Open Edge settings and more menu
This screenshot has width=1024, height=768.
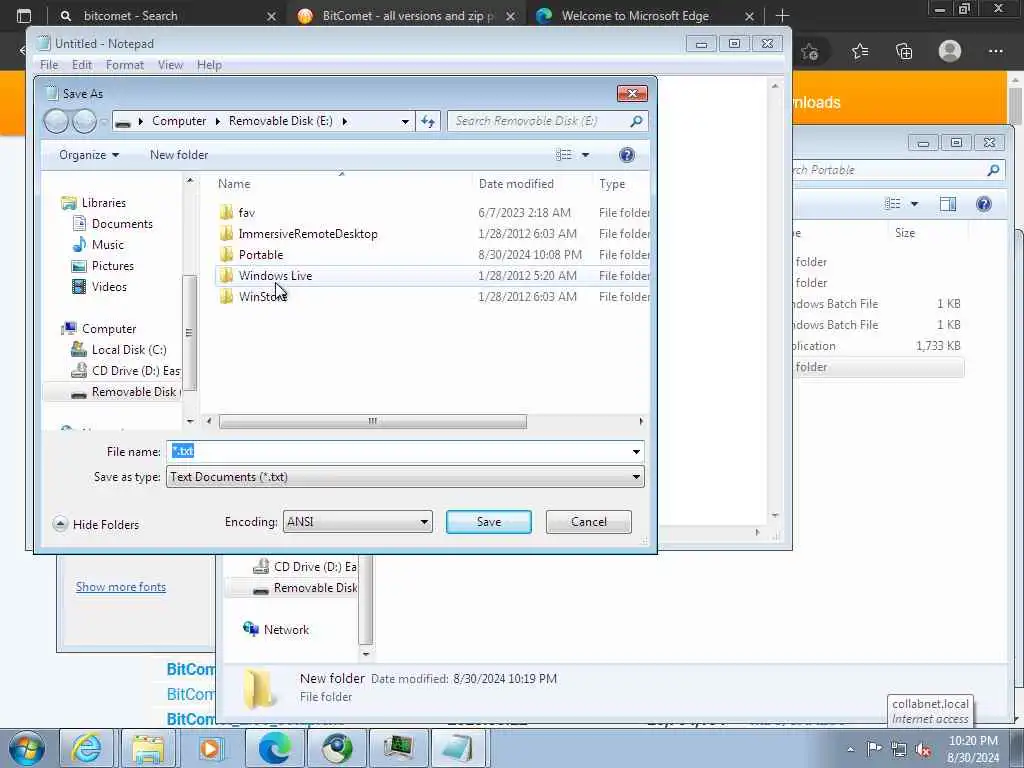point(995,51)
